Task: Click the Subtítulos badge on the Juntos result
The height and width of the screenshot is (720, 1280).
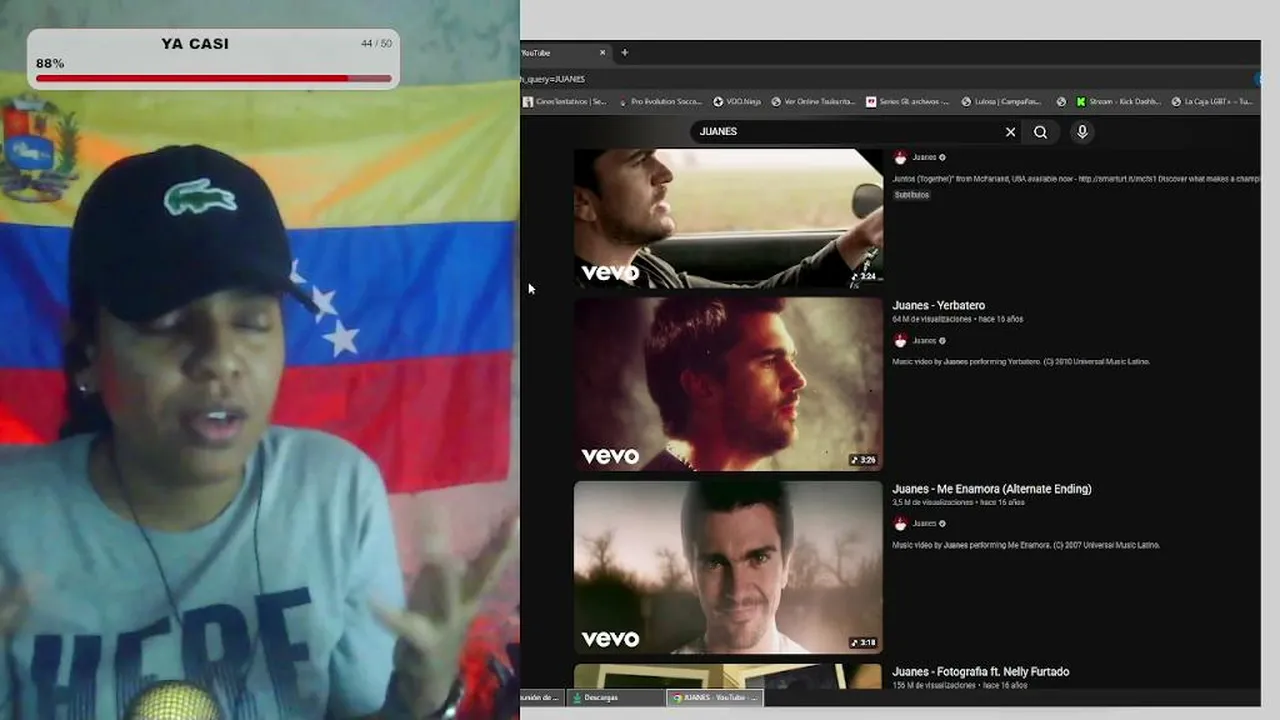Action: (912, 195)
